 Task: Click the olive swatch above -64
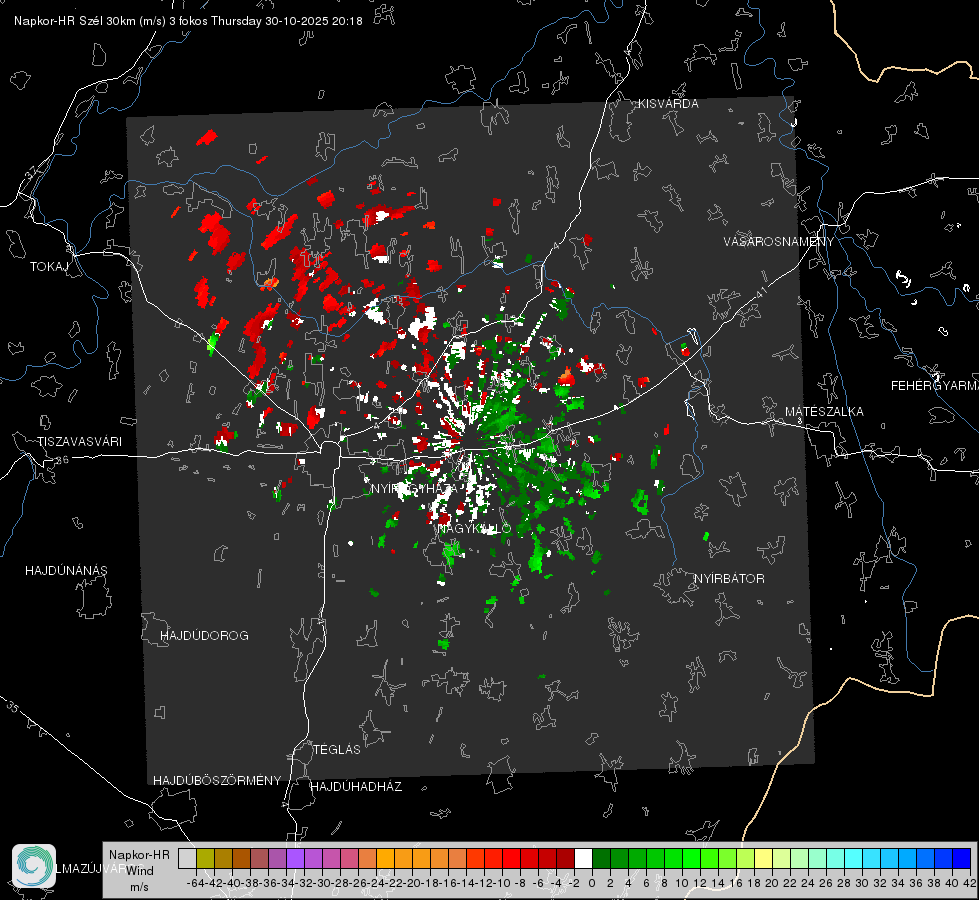coord(205,858)
